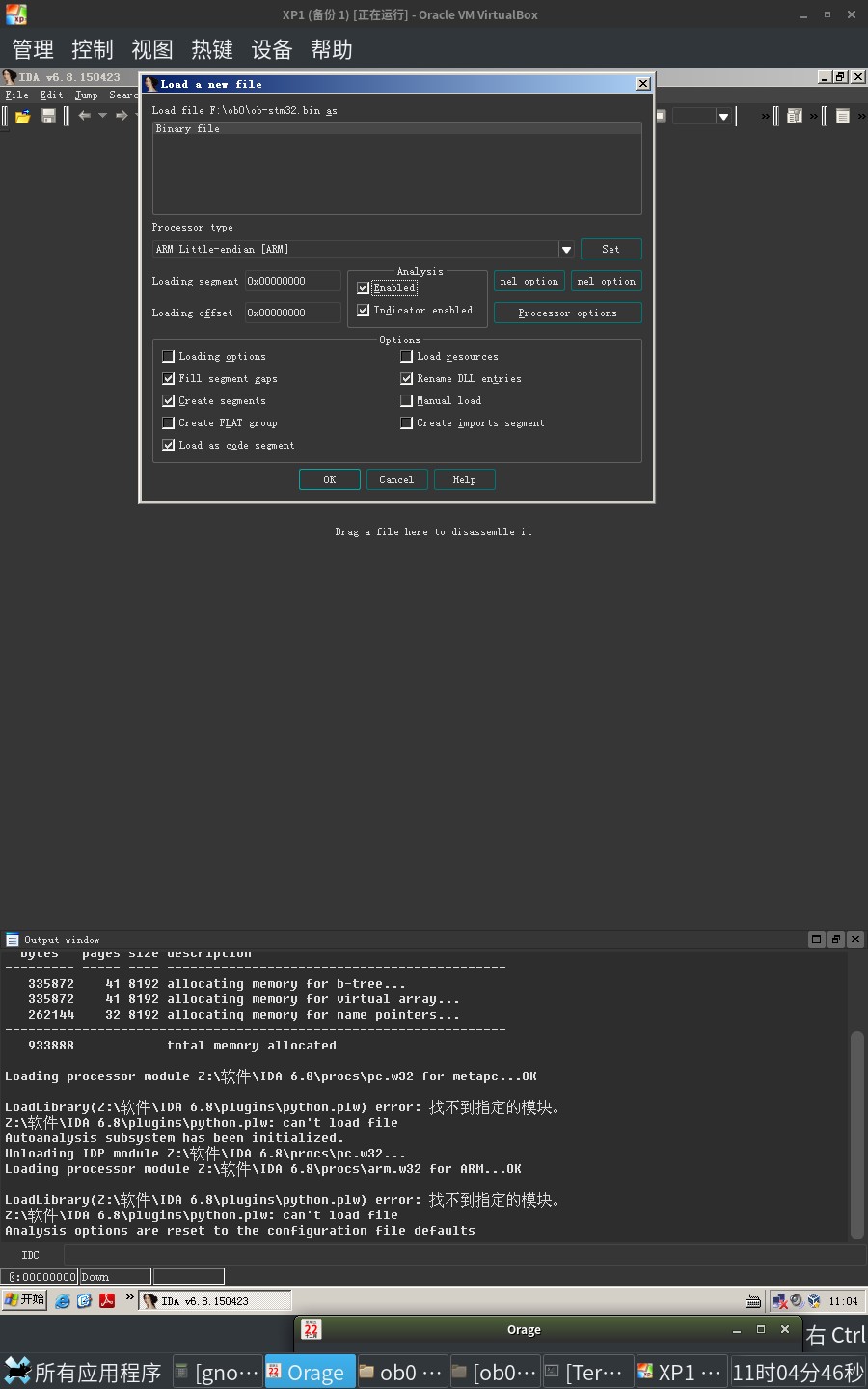Click the second blue quick launch icon
868x1389 pixels.
(x=84, y=1301)
